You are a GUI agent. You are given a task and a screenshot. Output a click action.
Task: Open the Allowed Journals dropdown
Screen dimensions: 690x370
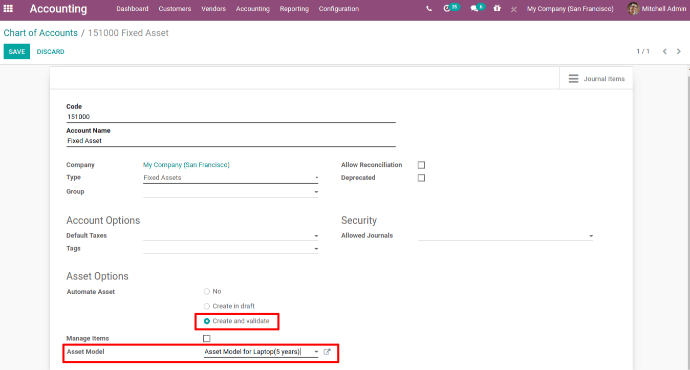[506, 236]
